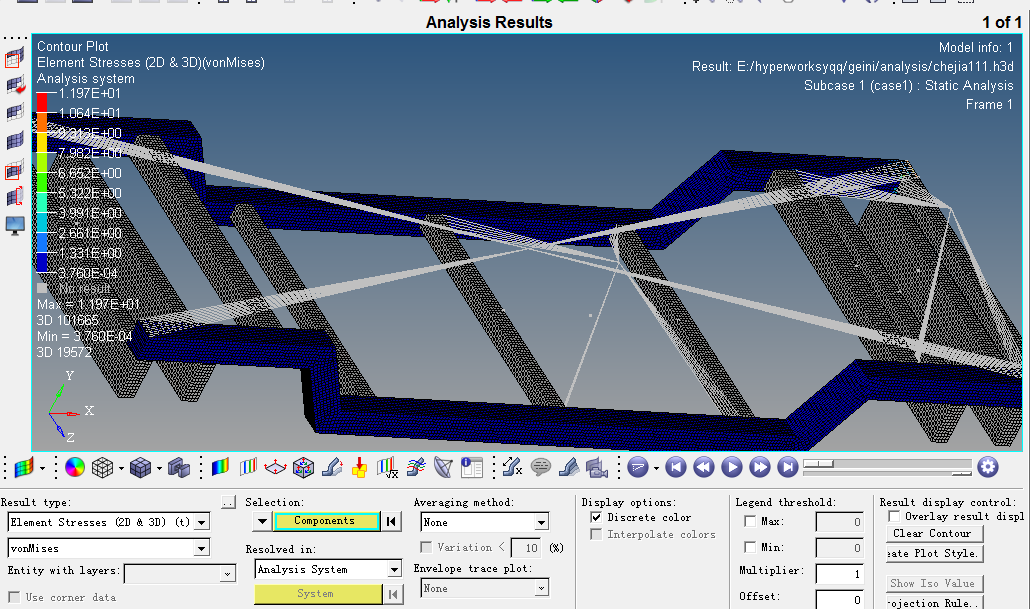Image resolution: width=1030 pixels, height=609 pixels.
Task: Play the animation
Action: tap(732, 467)
